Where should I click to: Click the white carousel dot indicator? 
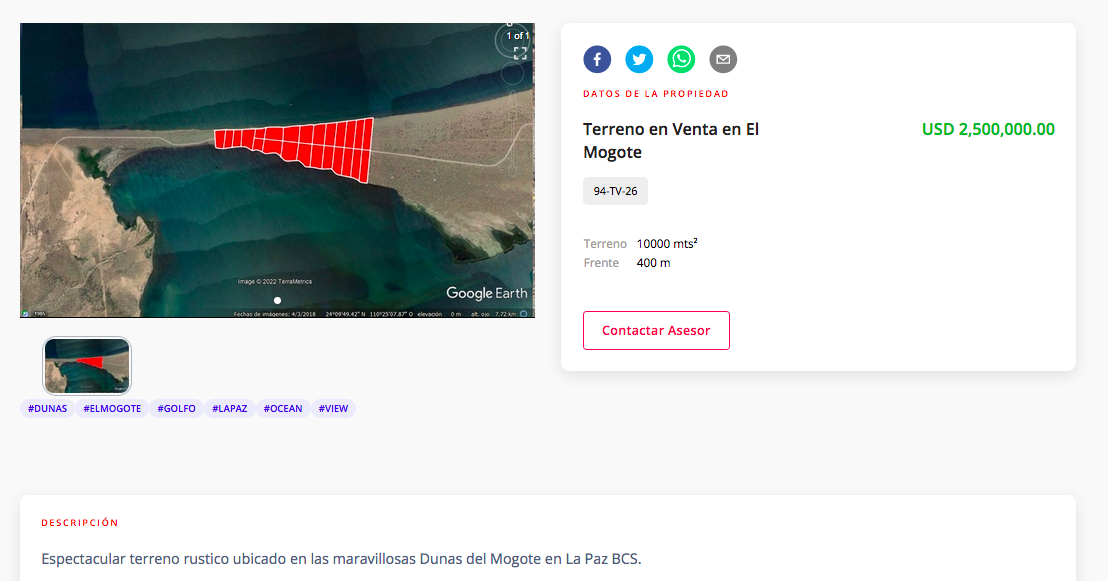(x=278, y=300)
